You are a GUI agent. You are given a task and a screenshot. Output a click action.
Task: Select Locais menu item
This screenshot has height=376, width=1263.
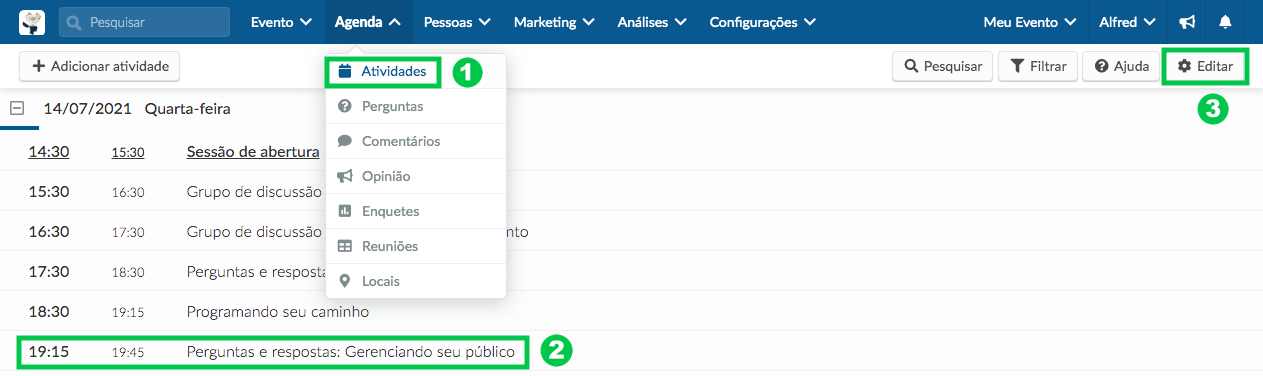416,281
